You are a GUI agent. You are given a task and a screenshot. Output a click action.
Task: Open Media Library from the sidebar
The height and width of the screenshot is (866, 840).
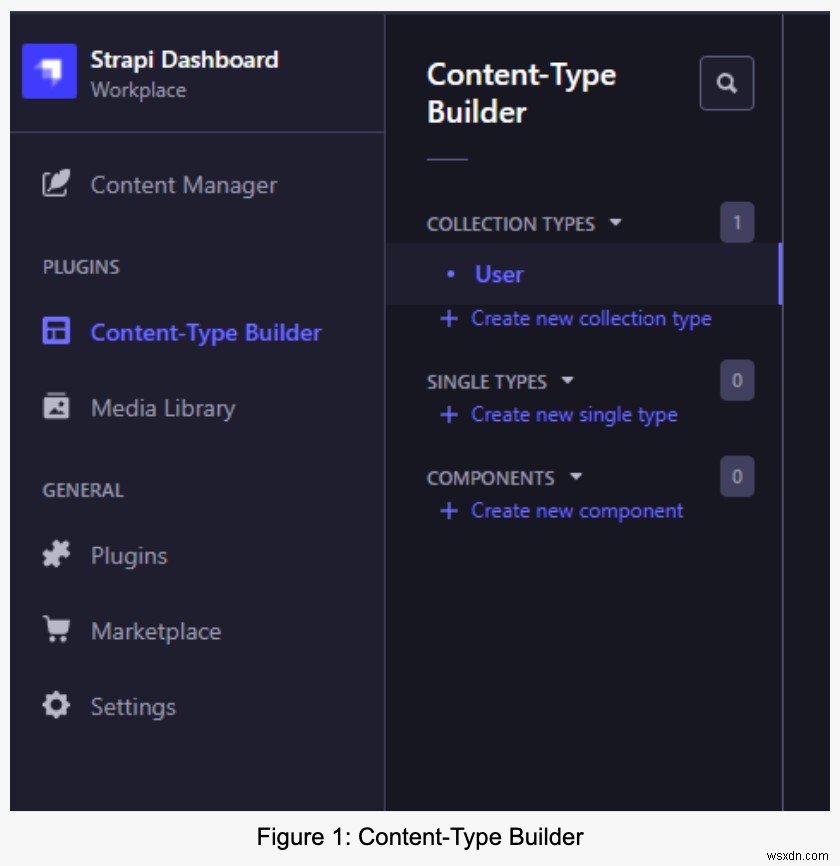163,408
